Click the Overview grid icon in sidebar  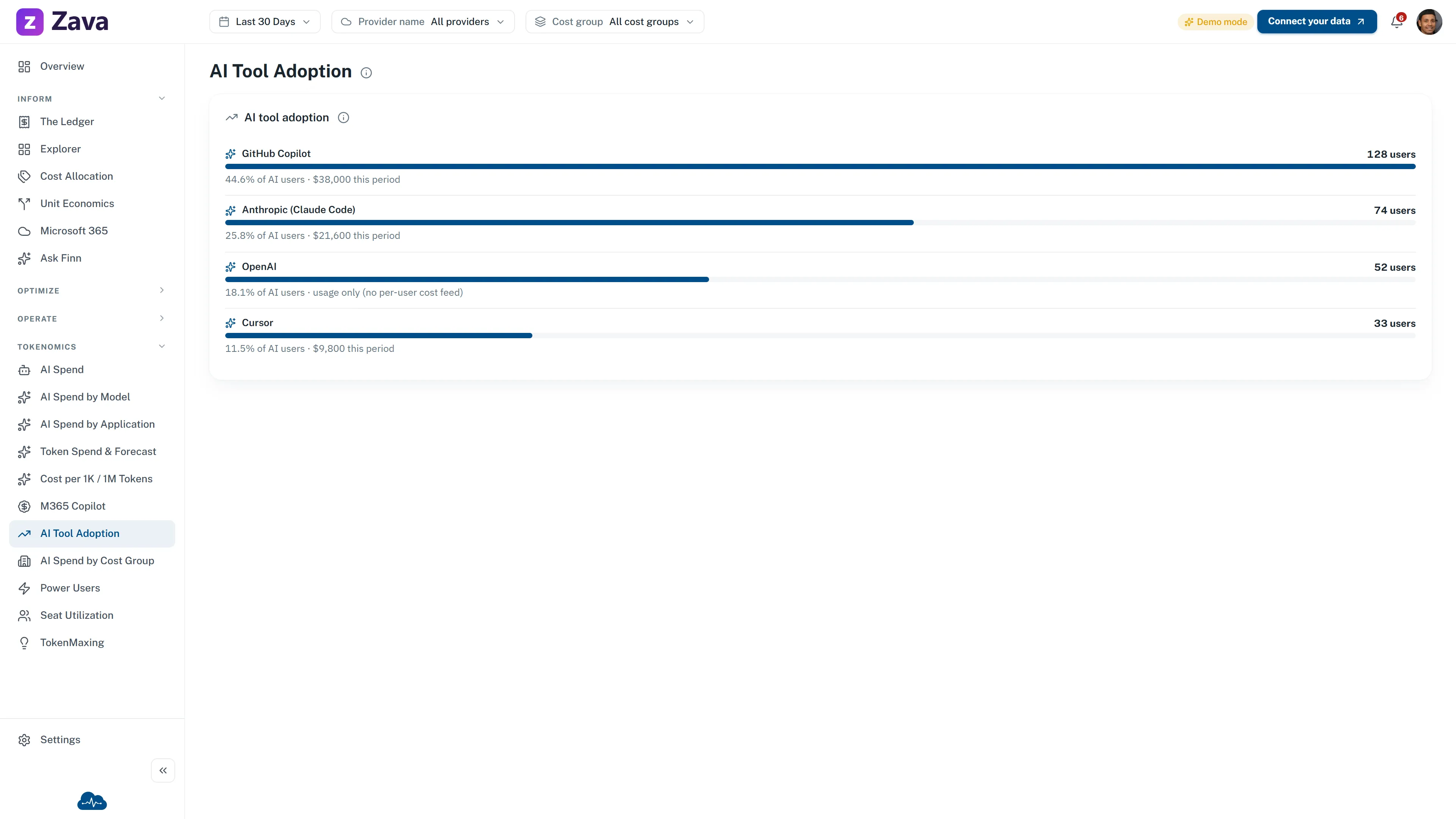pyautogui.click(x=24, y=67)
